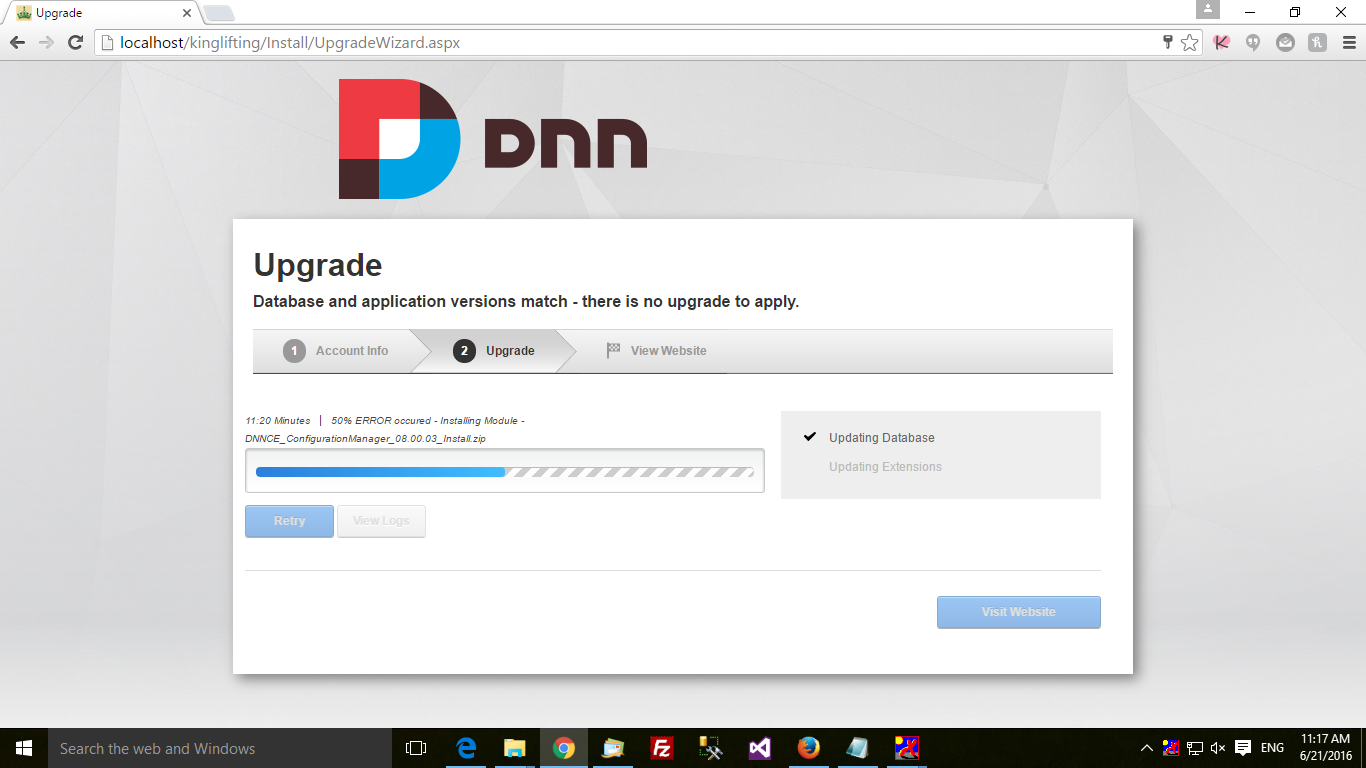This screenshot has height=768, width=1366.
Task: Open the Chrome hamburger menu
Action: pos(1347,43)
